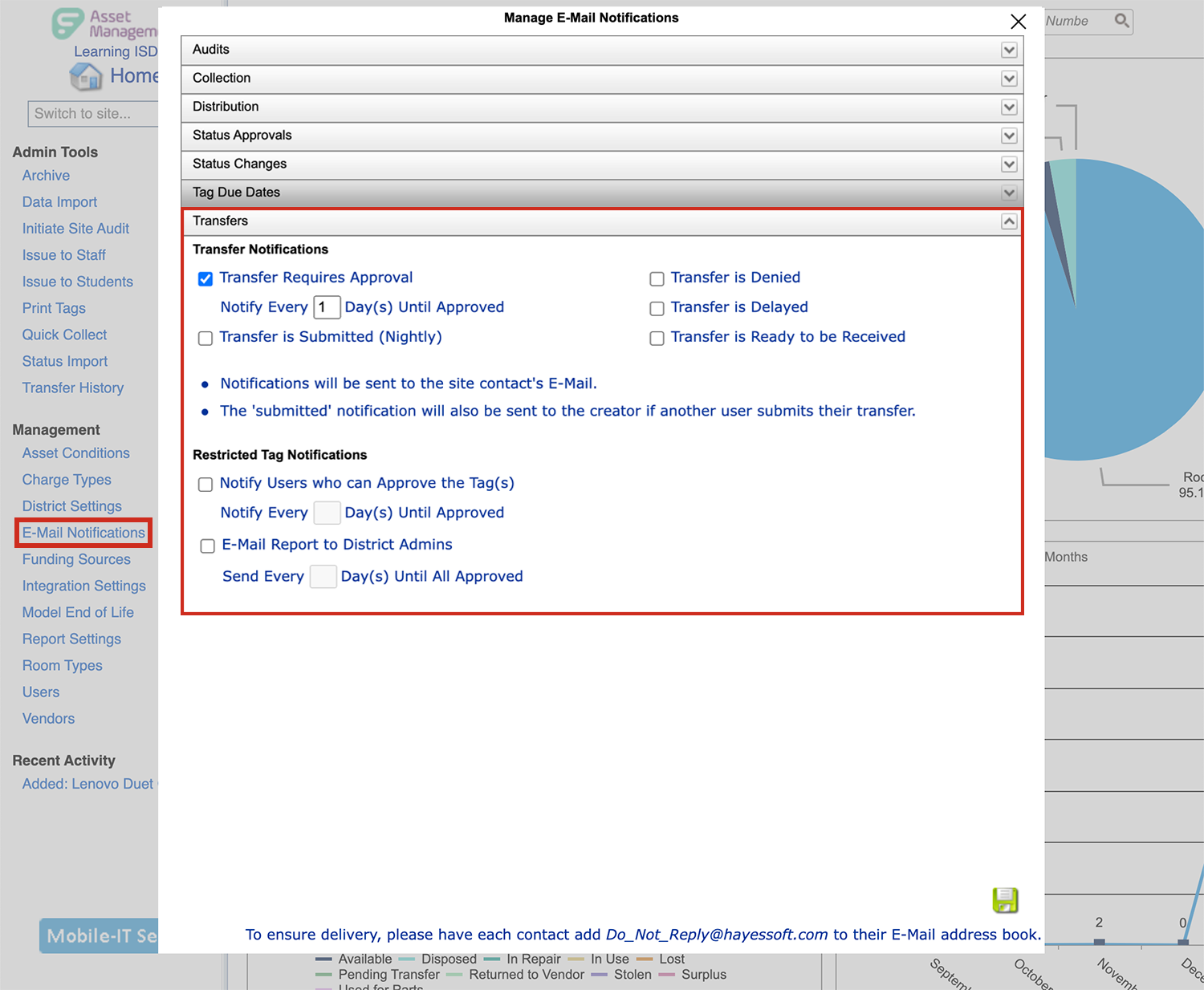This screenshot has width=1204, height=990.
Task: Open Issue to Students
Action: [78, 282]
